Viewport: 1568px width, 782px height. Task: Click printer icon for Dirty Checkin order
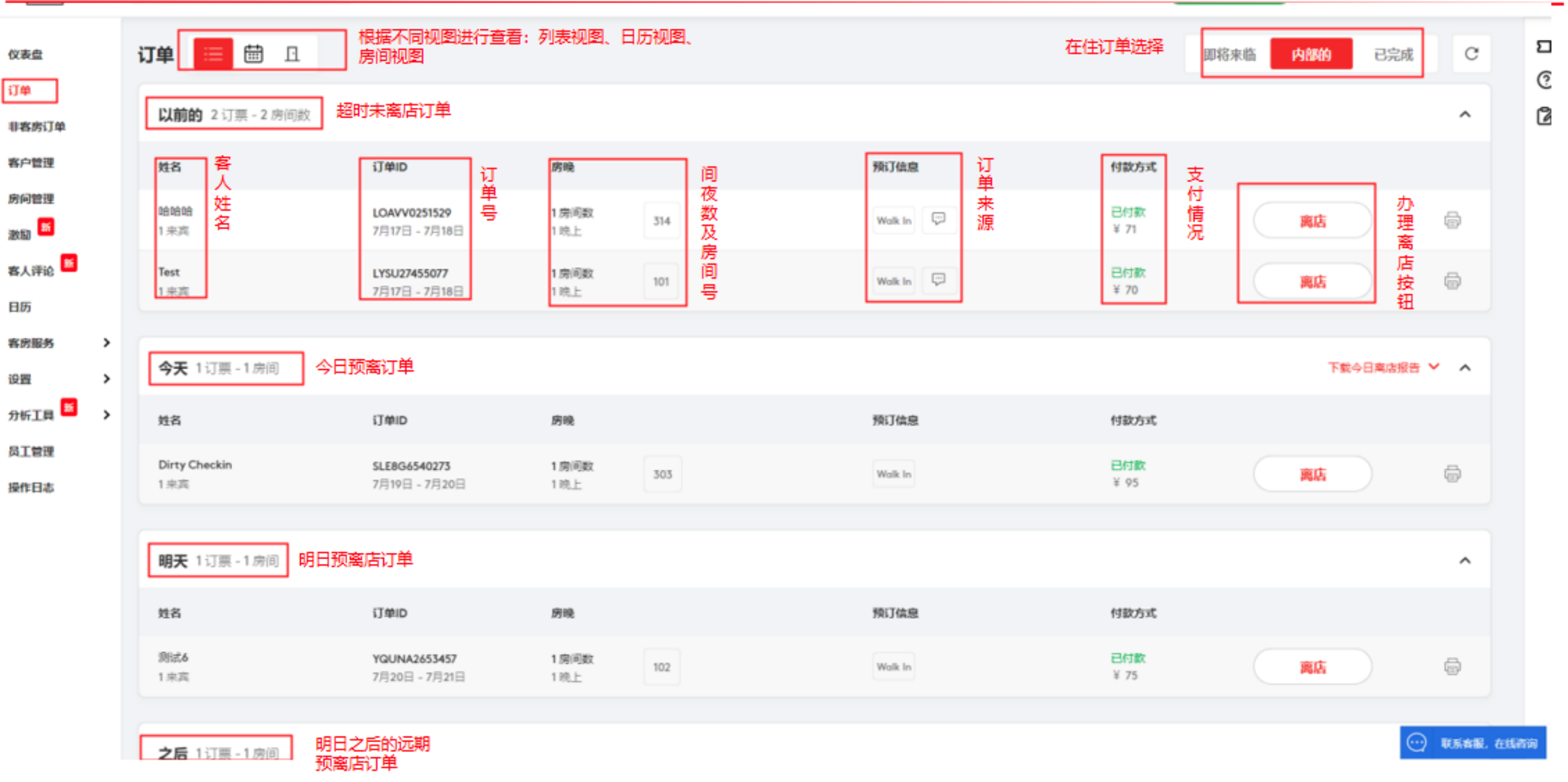point(1452,474)
